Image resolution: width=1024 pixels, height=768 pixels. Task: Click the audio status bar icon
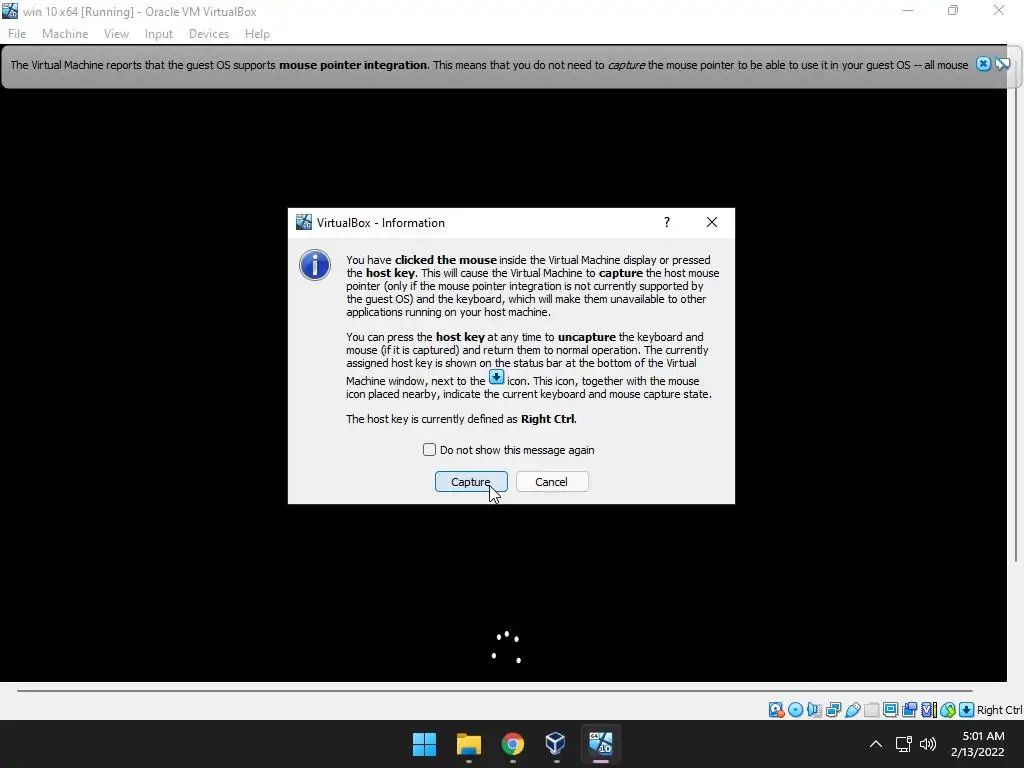[x=814, y=710]
